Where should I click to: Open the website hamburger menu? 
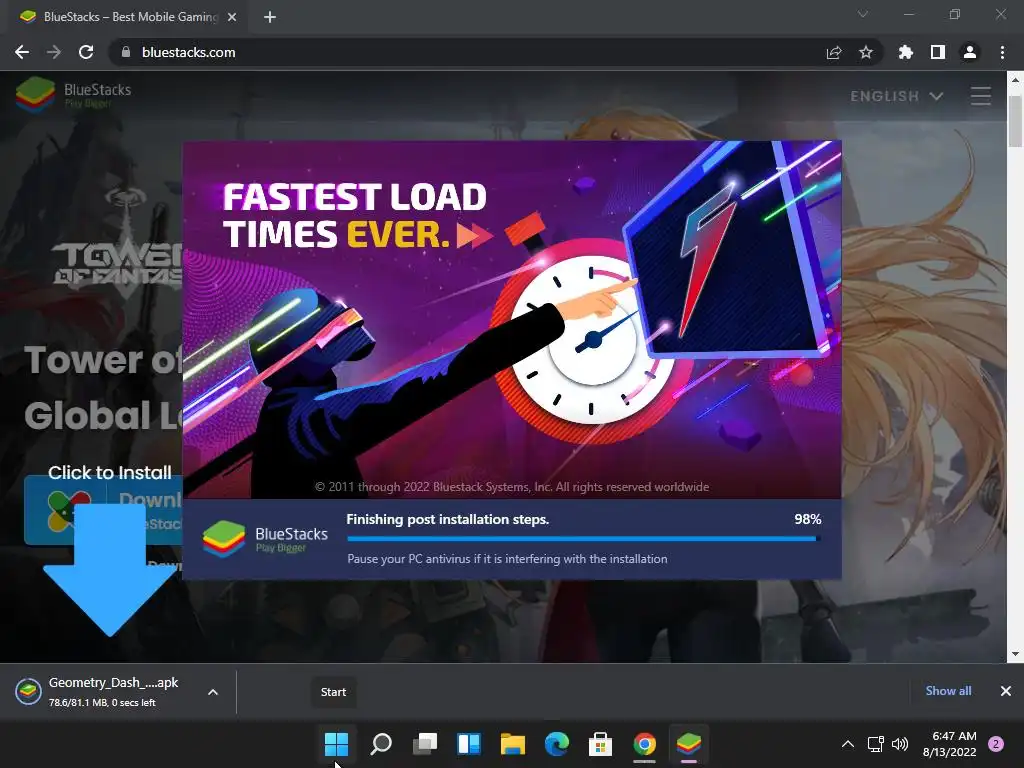coord(981,96)
